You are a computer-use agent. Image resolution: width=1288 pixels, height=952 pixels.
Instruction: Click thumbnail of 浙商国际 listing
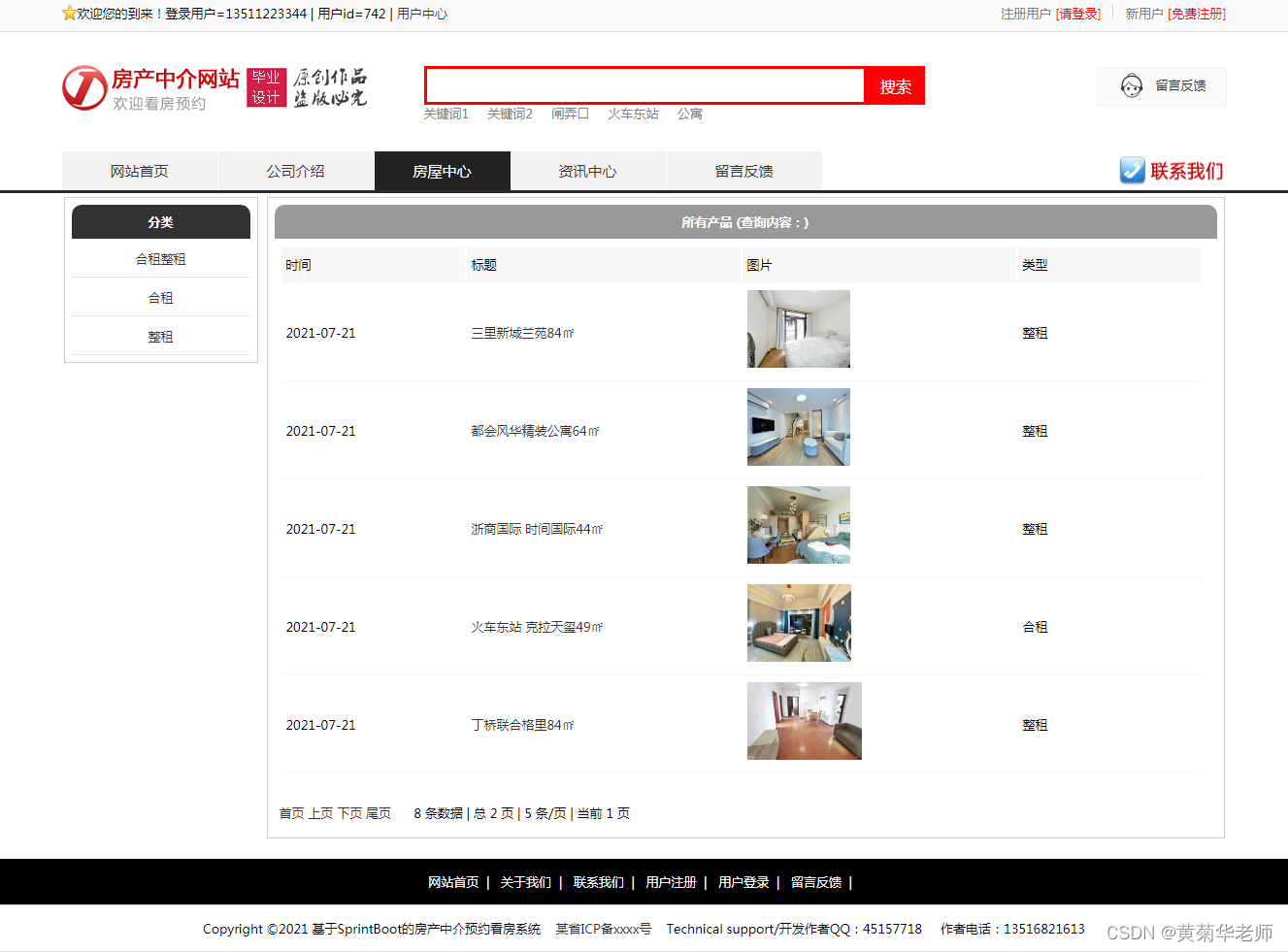click(799, 525)
